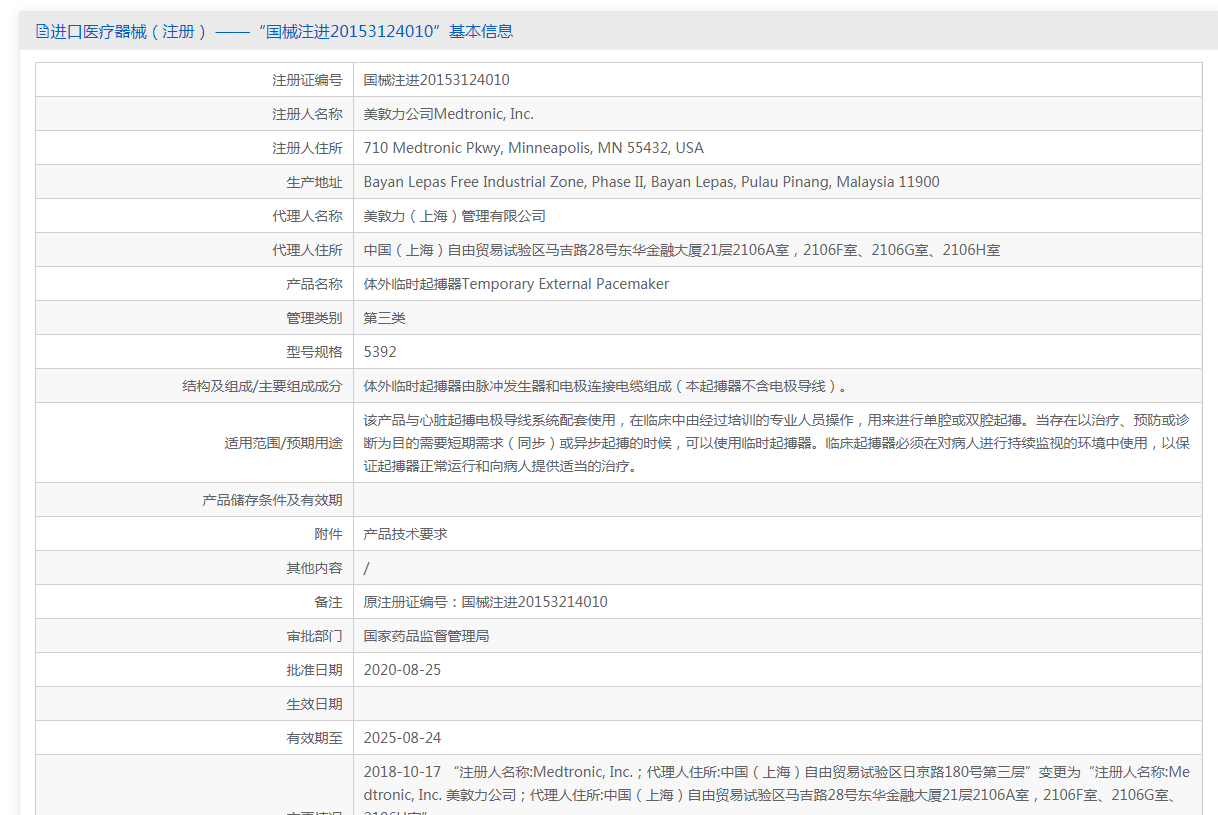Click the 产品名称 label
The image size is (1218, 815).
coord(315,284)
